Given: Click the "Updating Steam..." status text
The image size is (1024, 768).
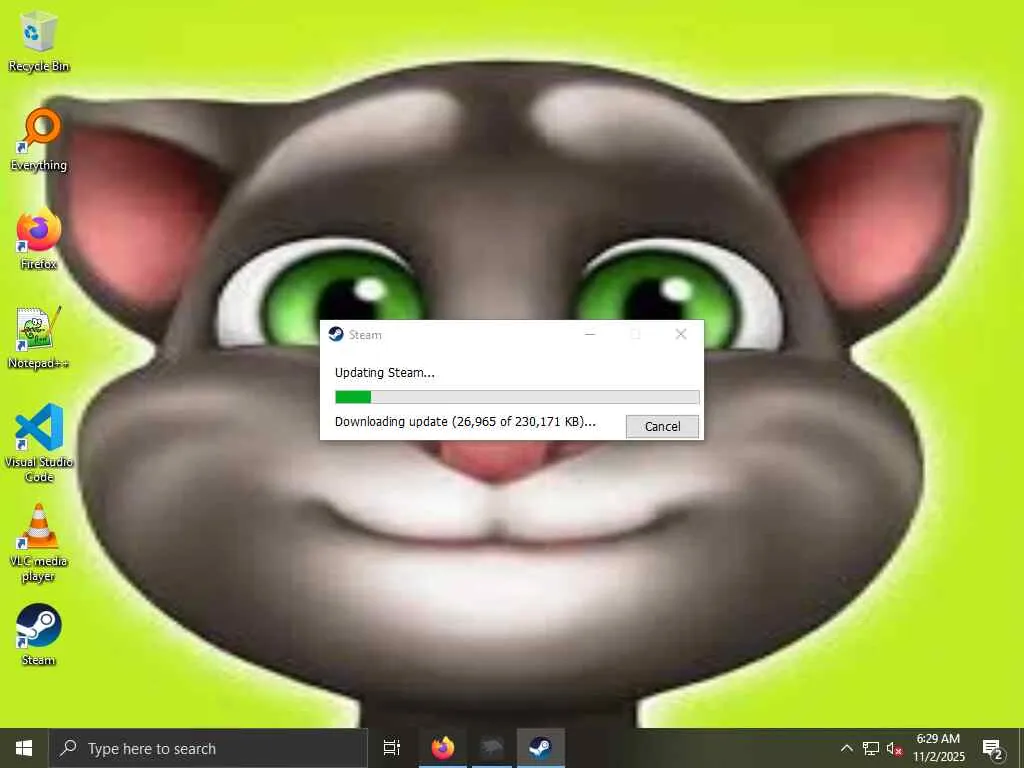Looking at the screenshot, I should (x=385, y=373).
